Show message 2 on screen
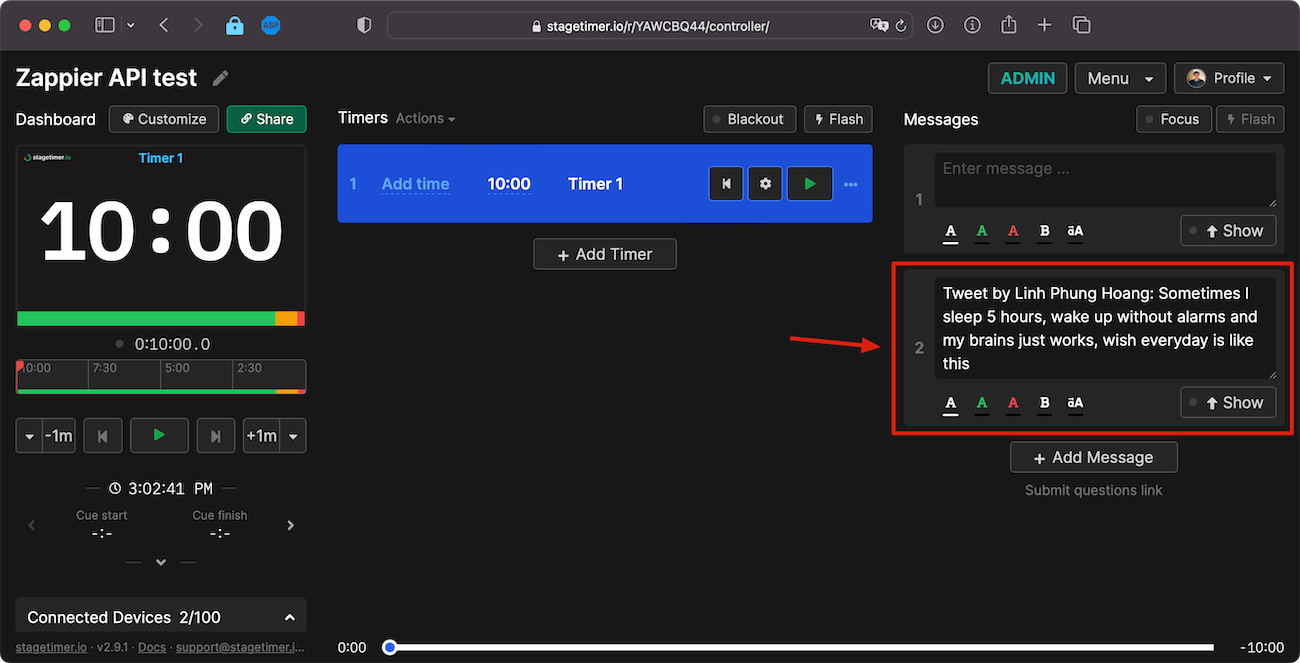Screen dimensions: 1300x663 tap(1228, 403)
